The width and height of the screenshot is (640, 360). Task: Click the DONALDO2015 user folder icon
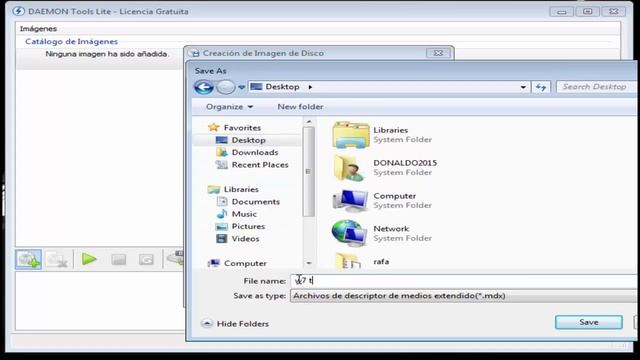[x=349, y=168]
